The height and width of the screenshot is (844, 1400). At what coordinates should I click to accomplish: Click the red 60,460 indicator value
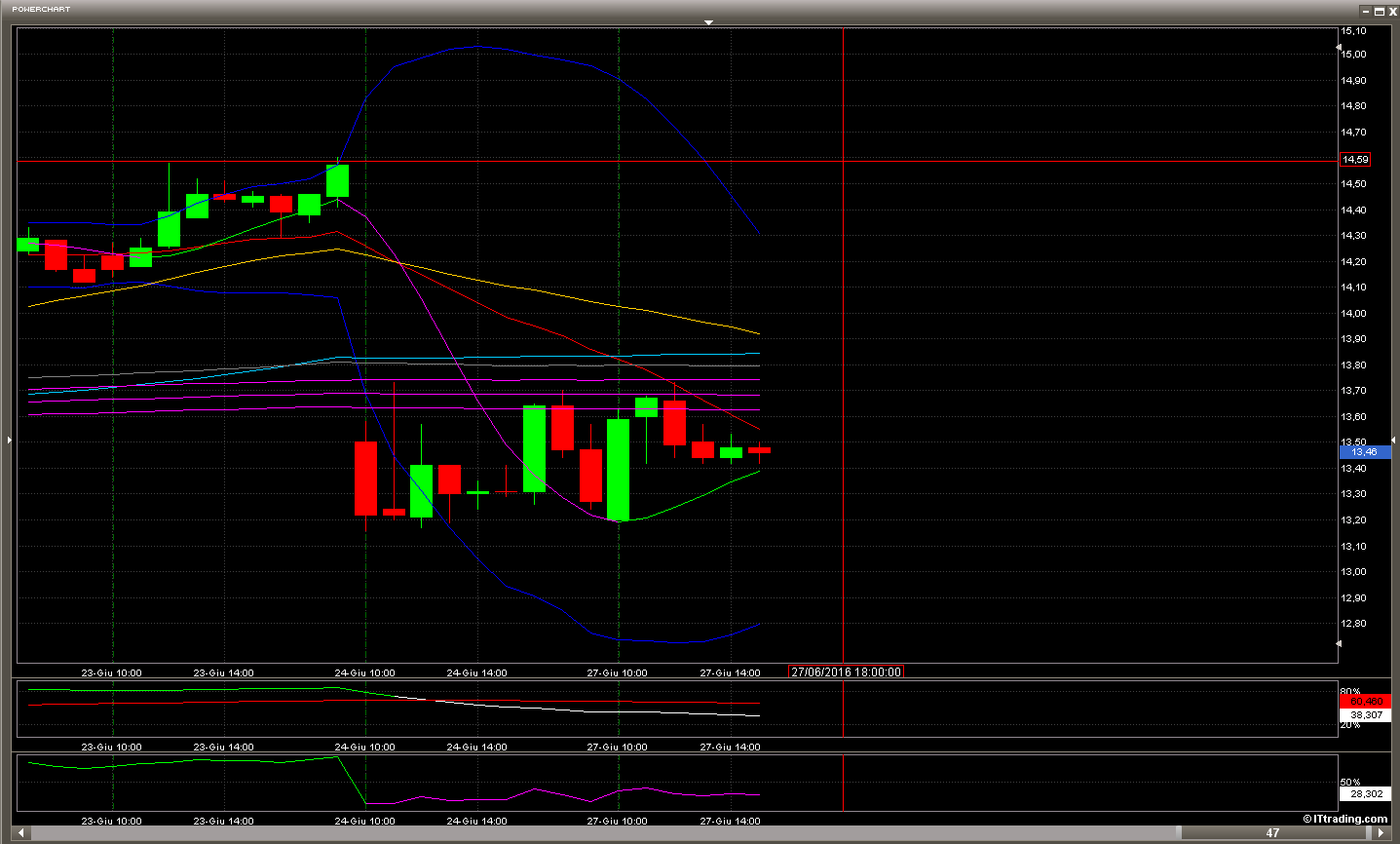1365,701
